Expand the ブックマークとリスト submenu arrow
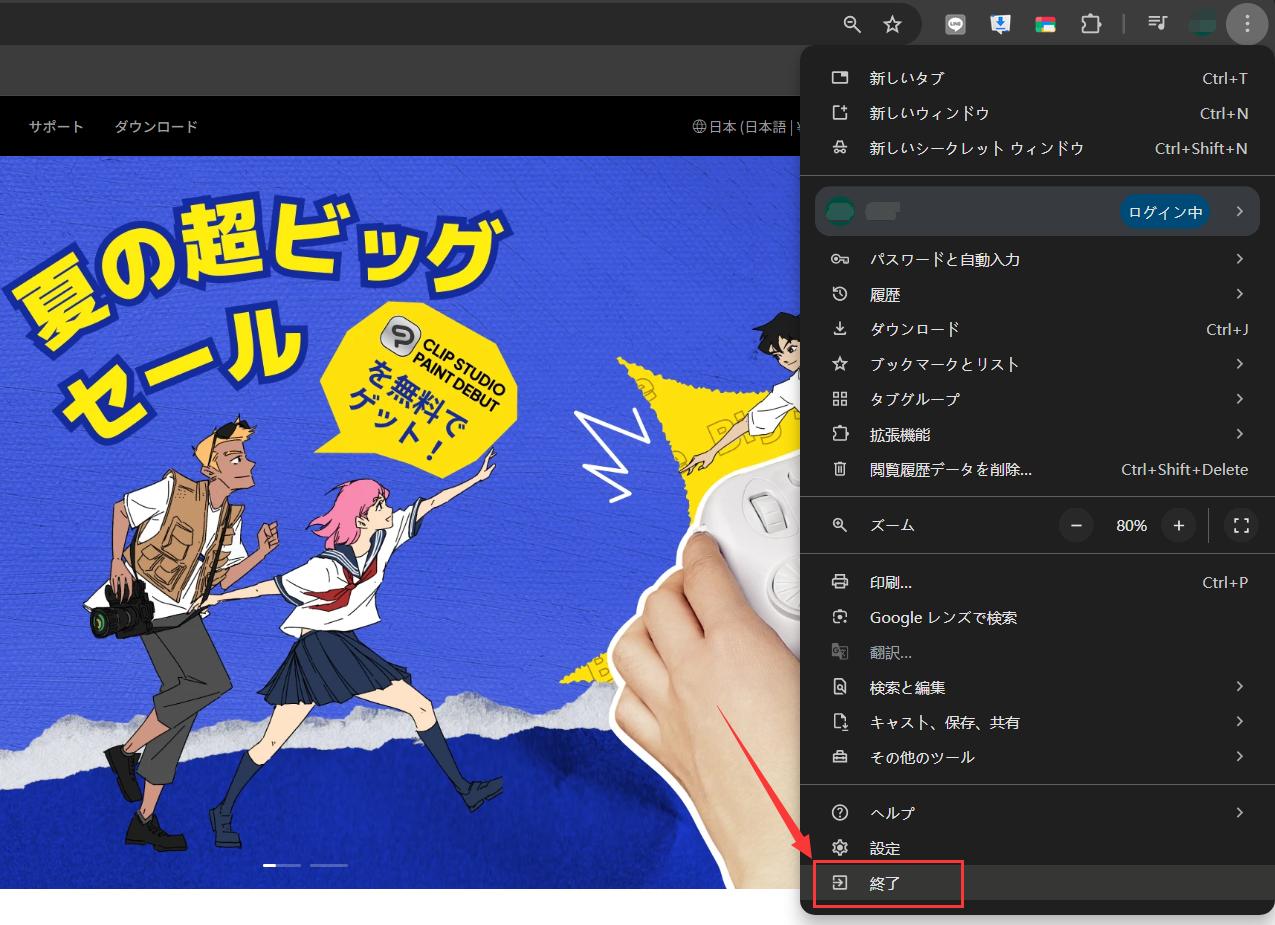The height and width of the screenshot is (925, 1275). (x=1240, y=364)
